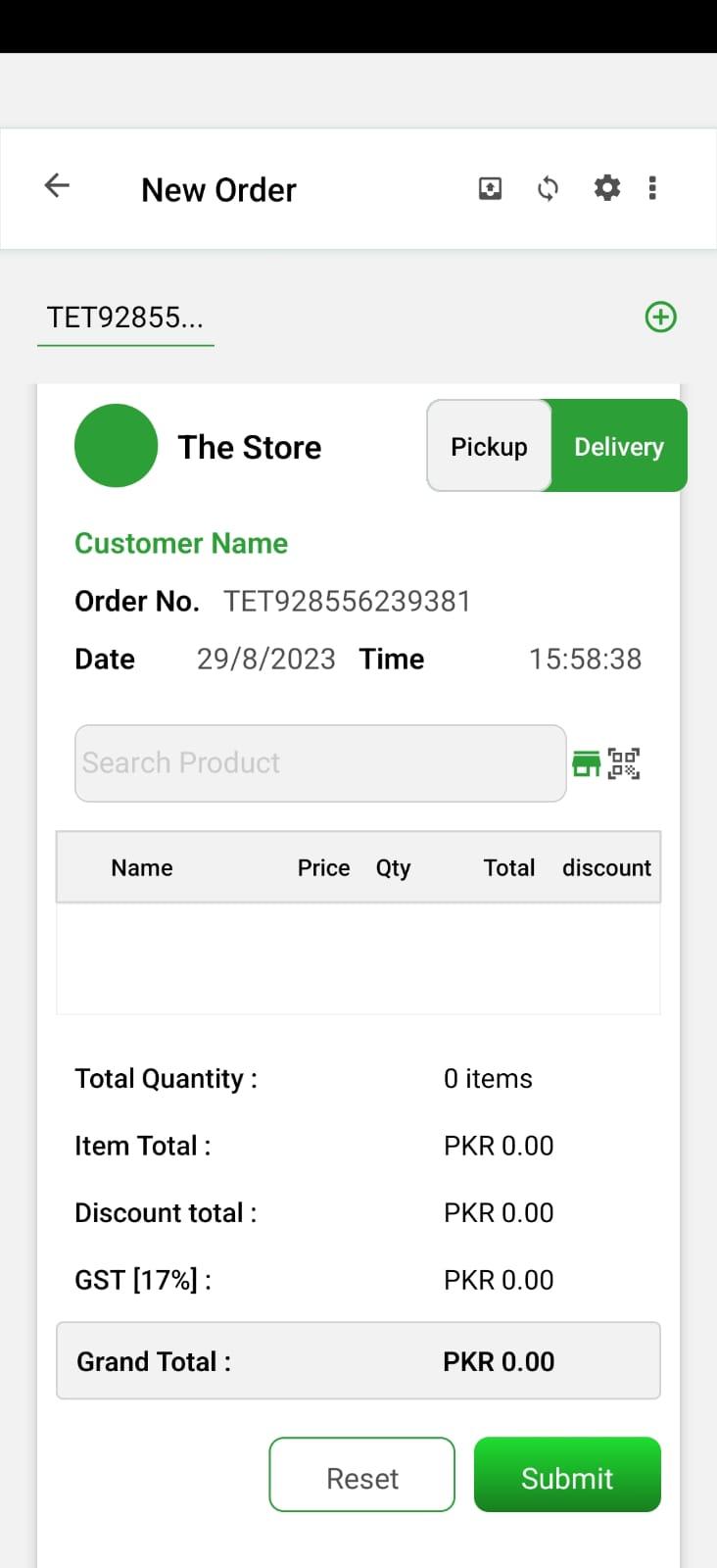Tap the discount column header
Screen dimensions: 717x1568
pyautogui.click(x=606, y=867)
